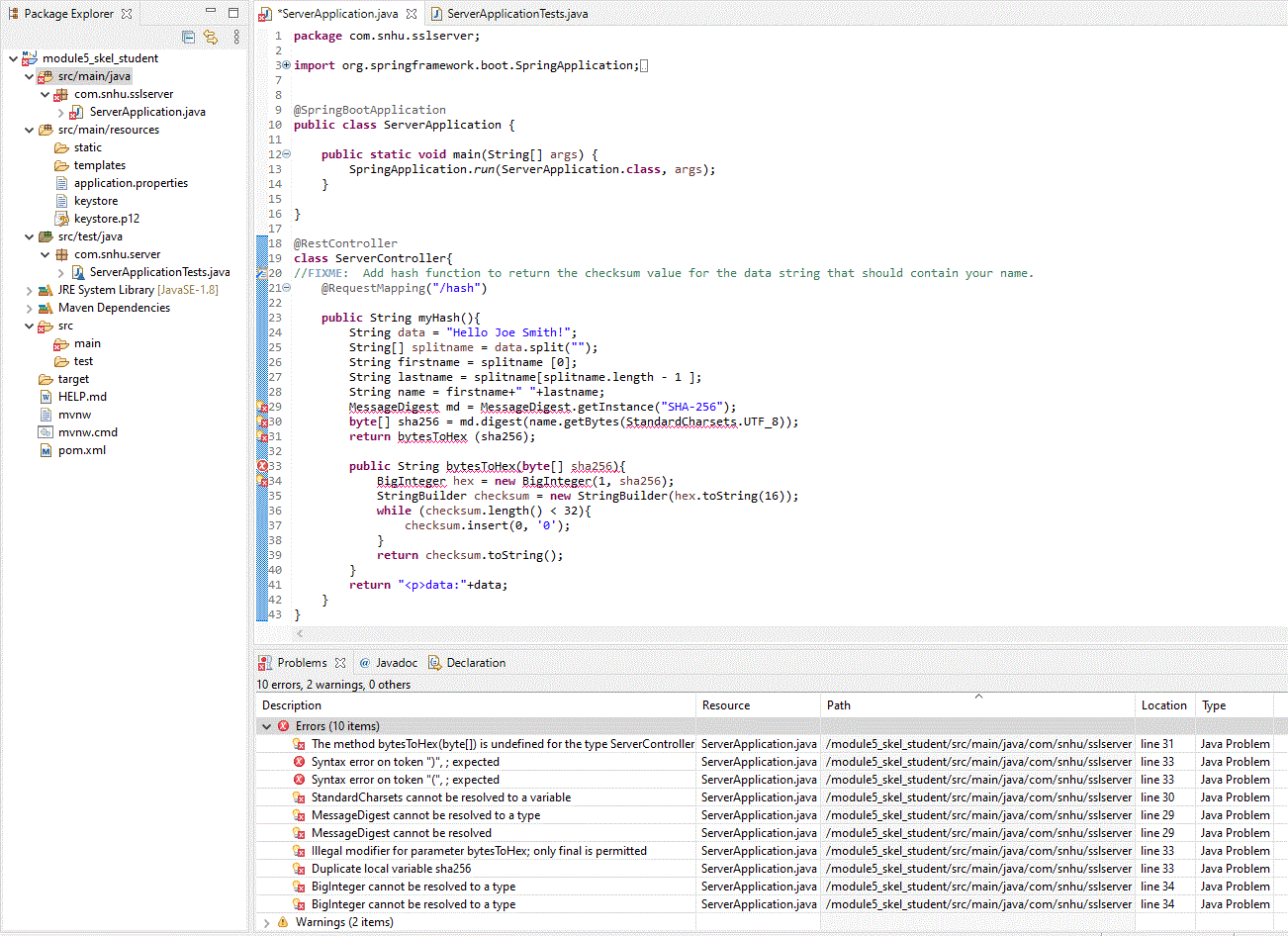The height and width of the screenshot is (936, 1288).
Task: Expand the JRE System Library node
Action: point(30,289)
